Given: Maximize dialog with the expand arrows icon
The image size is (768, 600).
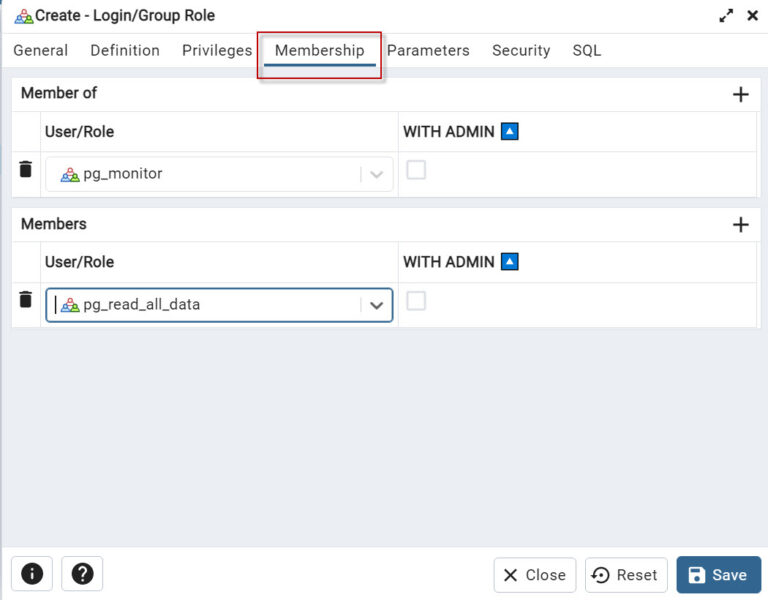Looking at the screenshot, I should tap(726, 16).
